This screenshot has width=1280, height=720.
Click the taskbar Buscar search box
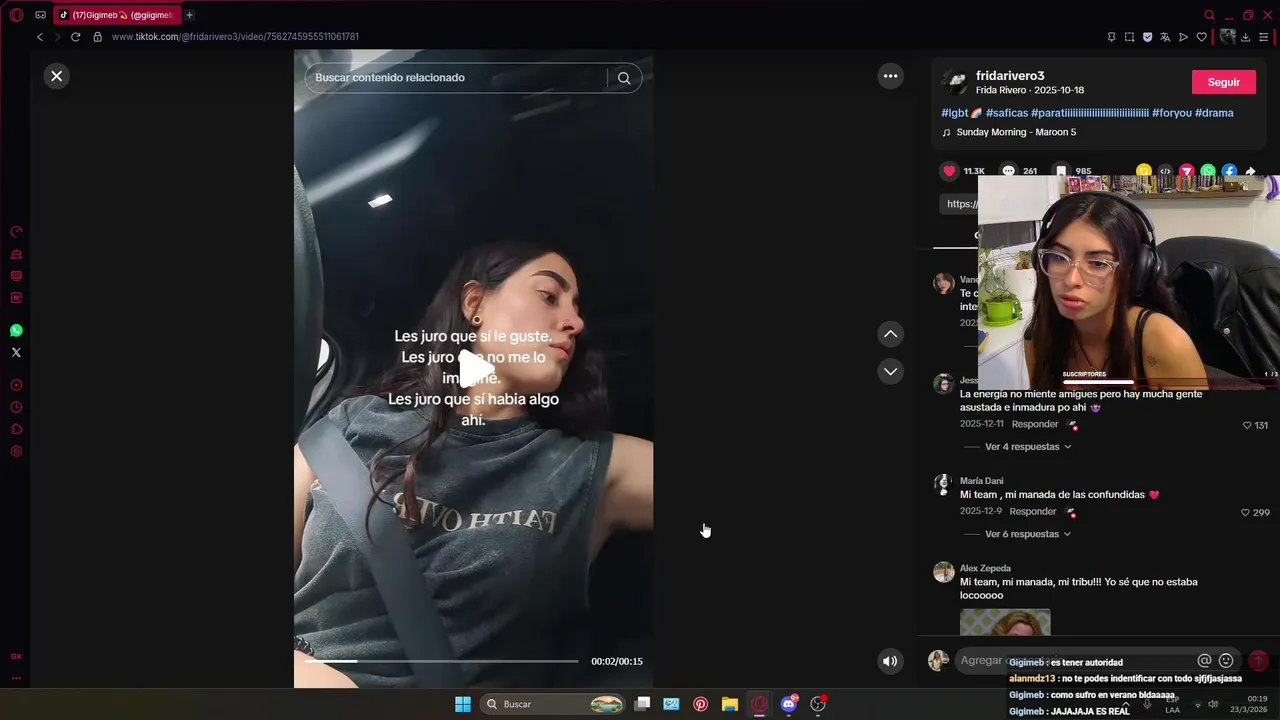(x=554, y=704)
